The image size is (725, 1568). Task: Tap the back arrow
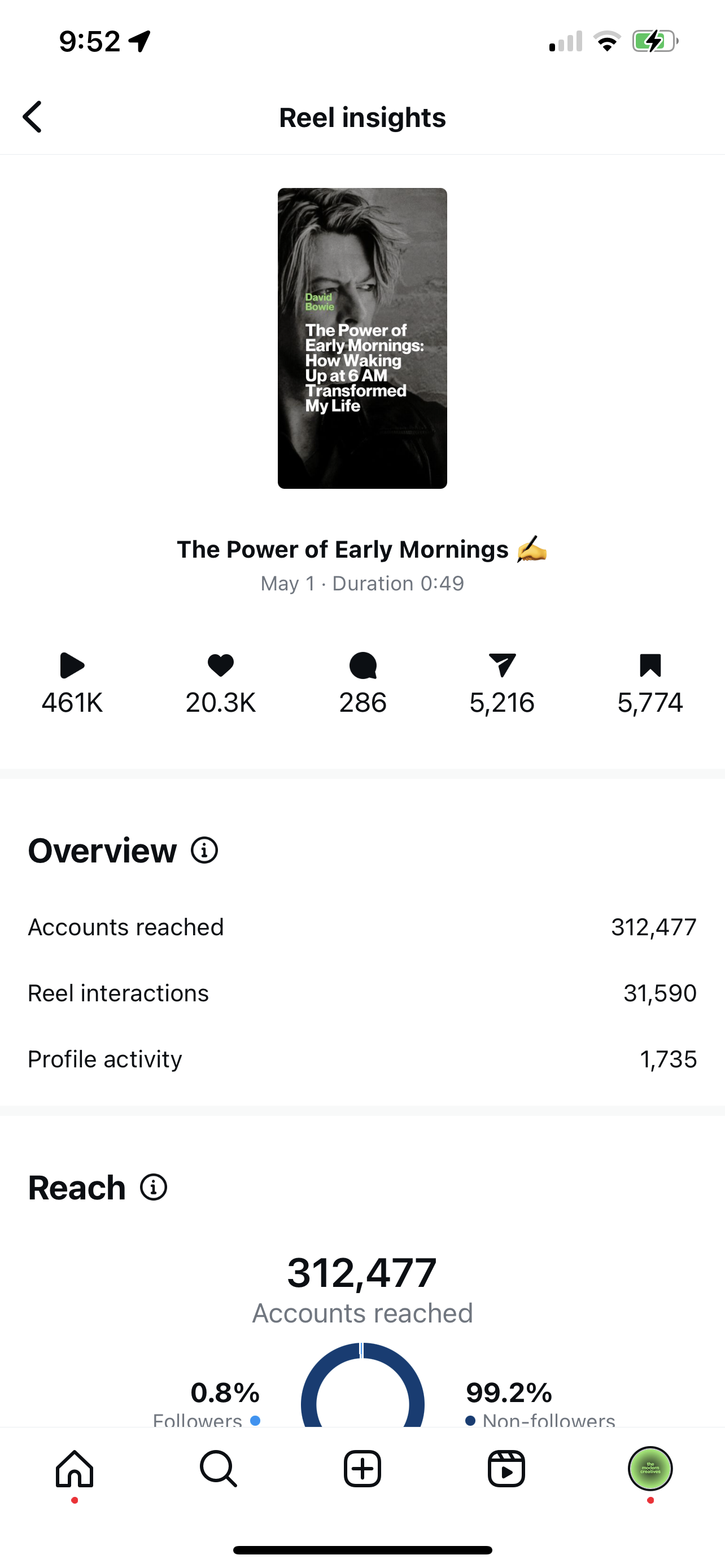32,117
